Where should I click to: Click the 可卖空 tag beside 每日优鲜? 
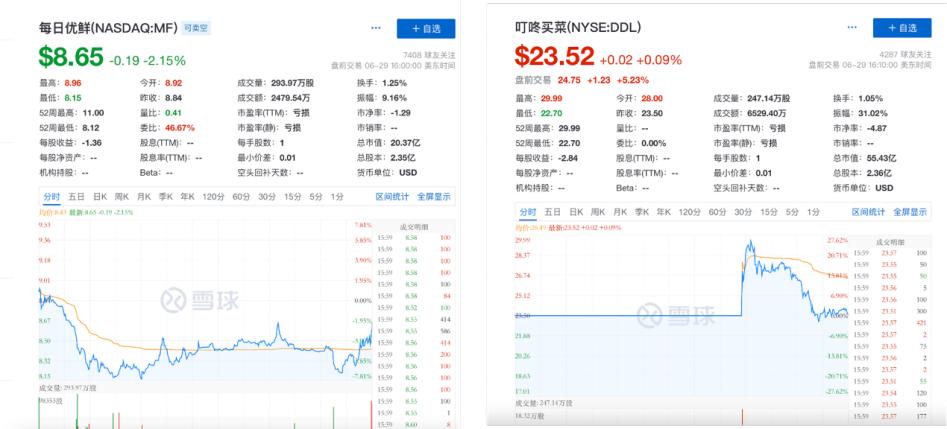196,28
